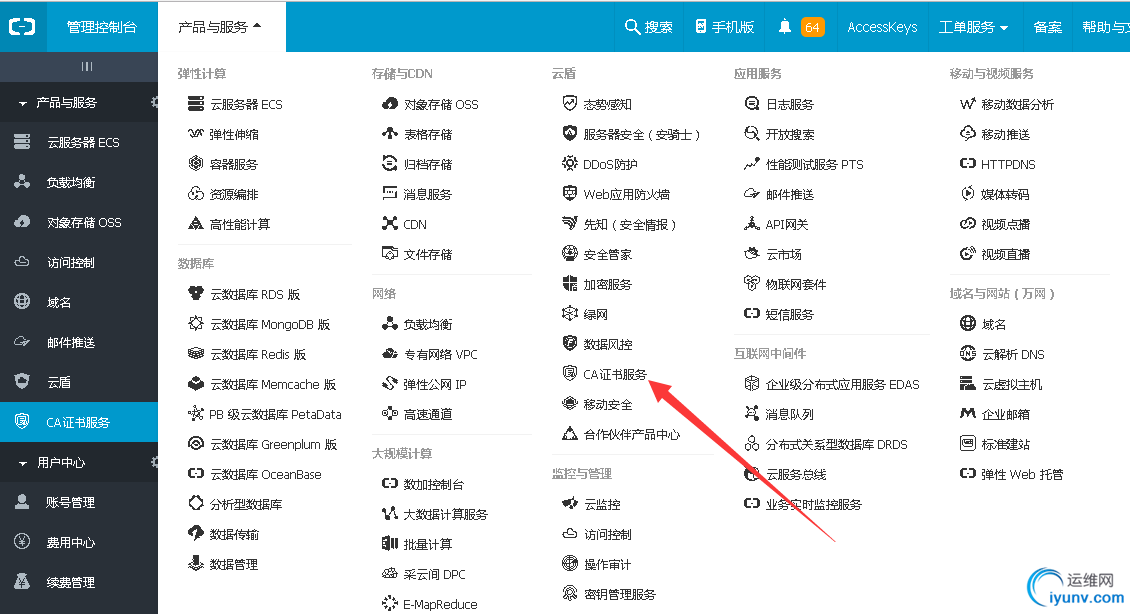Image resolution: width=1130 pixels, height=614 pixels.
Task: Click the settings gear beside 产品与服务 sidebar header
Action: [x=154, y=102]
